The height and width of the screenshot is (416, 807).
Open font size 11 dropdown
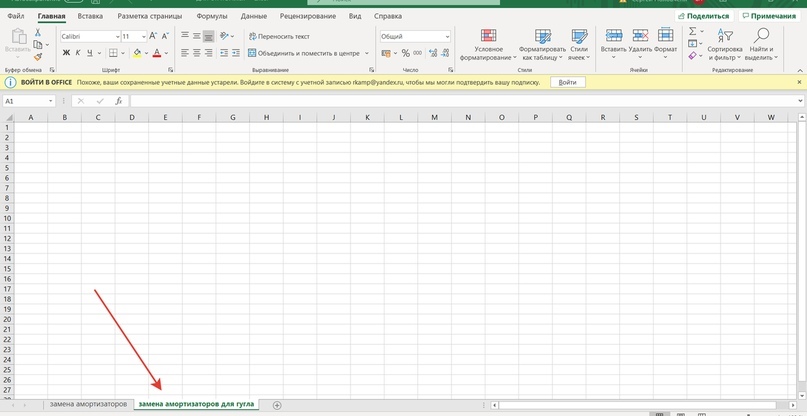[144, 37]
